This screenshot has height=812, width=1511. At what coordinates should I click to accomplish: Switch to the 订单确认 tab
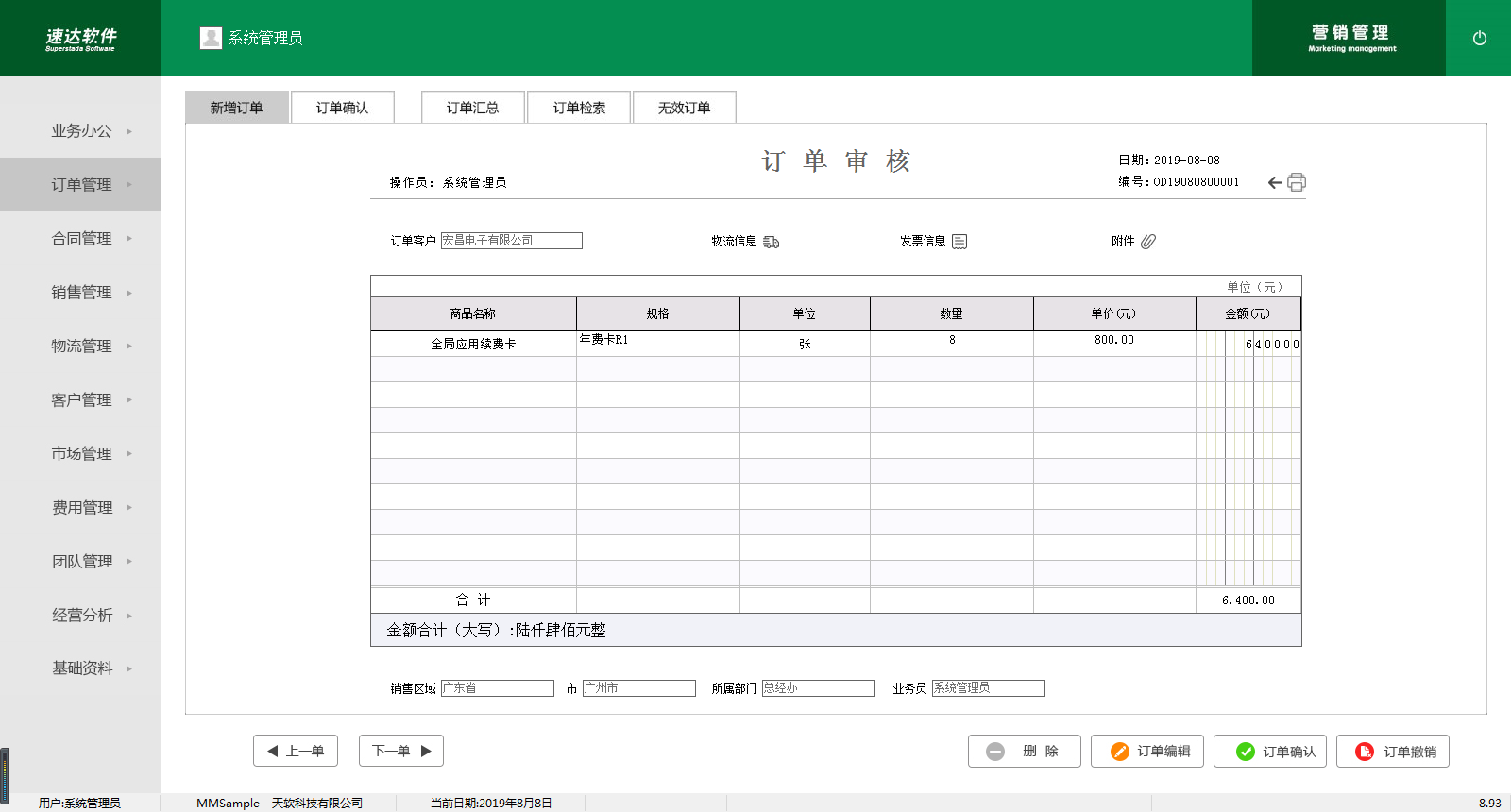(x=343, y=108)
